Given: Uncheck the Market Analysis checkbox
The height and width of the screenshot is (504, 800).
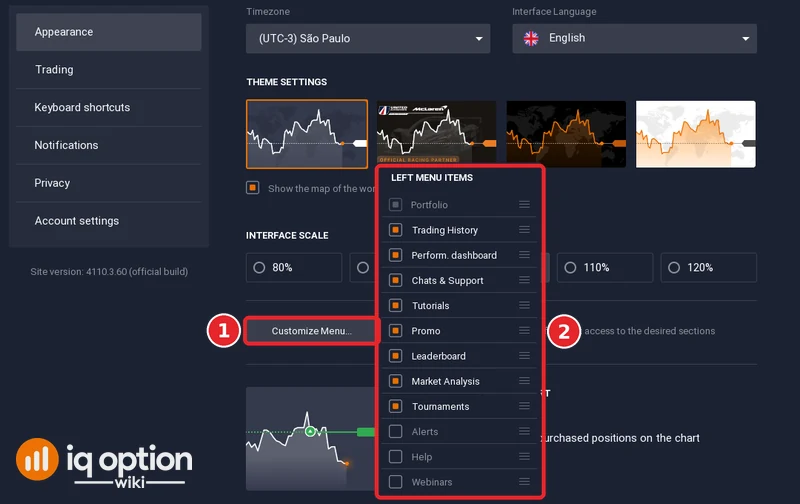Looking at the screenshot, I should pos(395,381).
